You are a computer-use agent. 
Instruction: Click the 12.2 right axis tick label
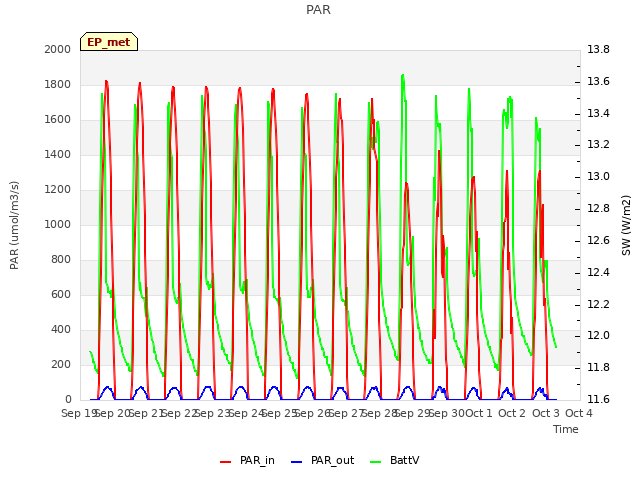point(598,304)
